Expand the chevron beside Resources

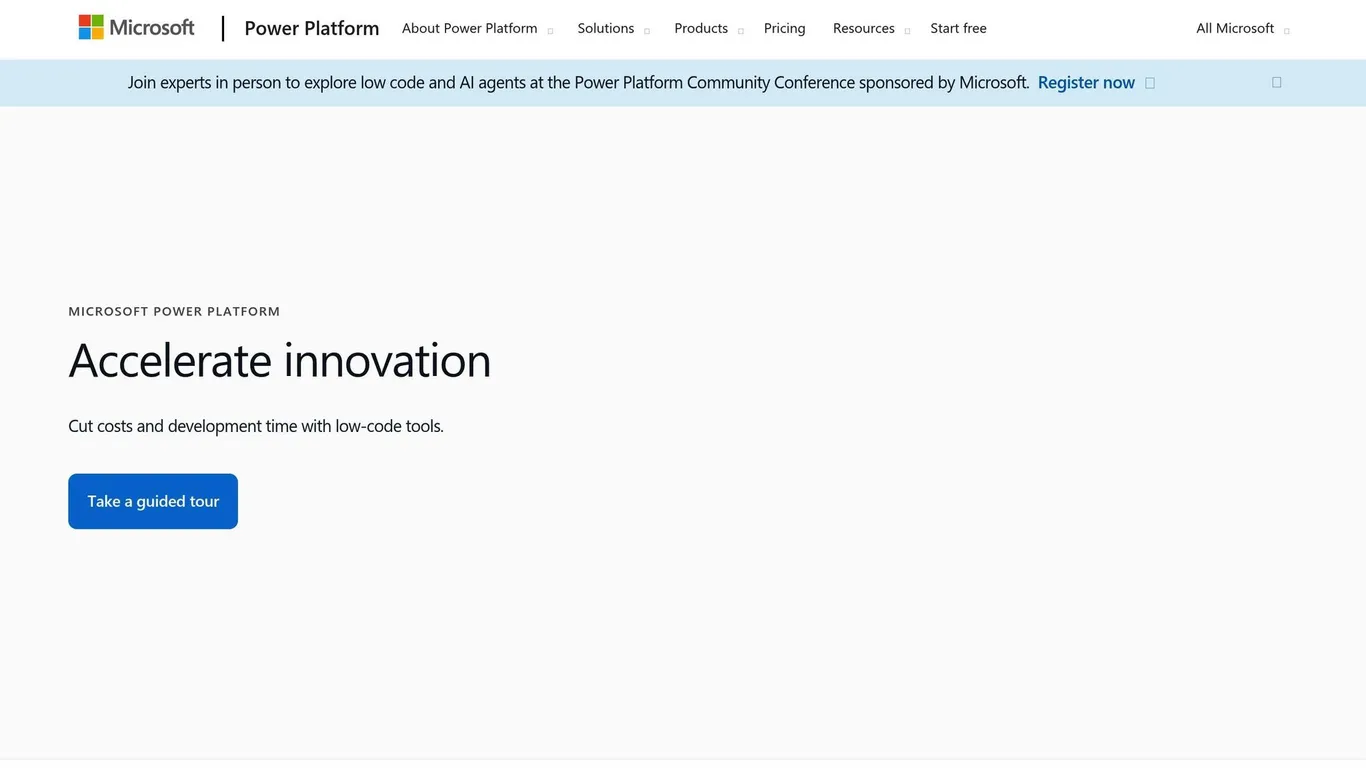pyautogui.click(x=907, y=30)
